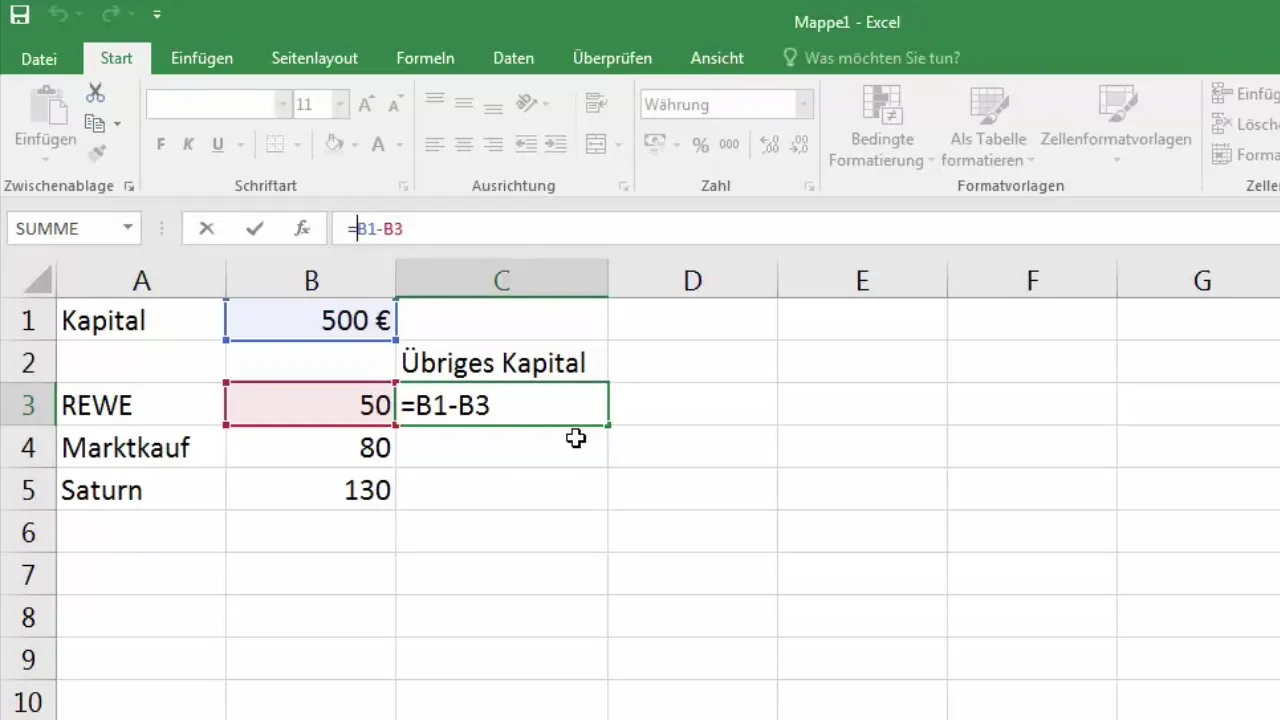Screen dimensions: 1280x720
Task: Click the fill color paint bucket
Action: (x=335, y=145)
